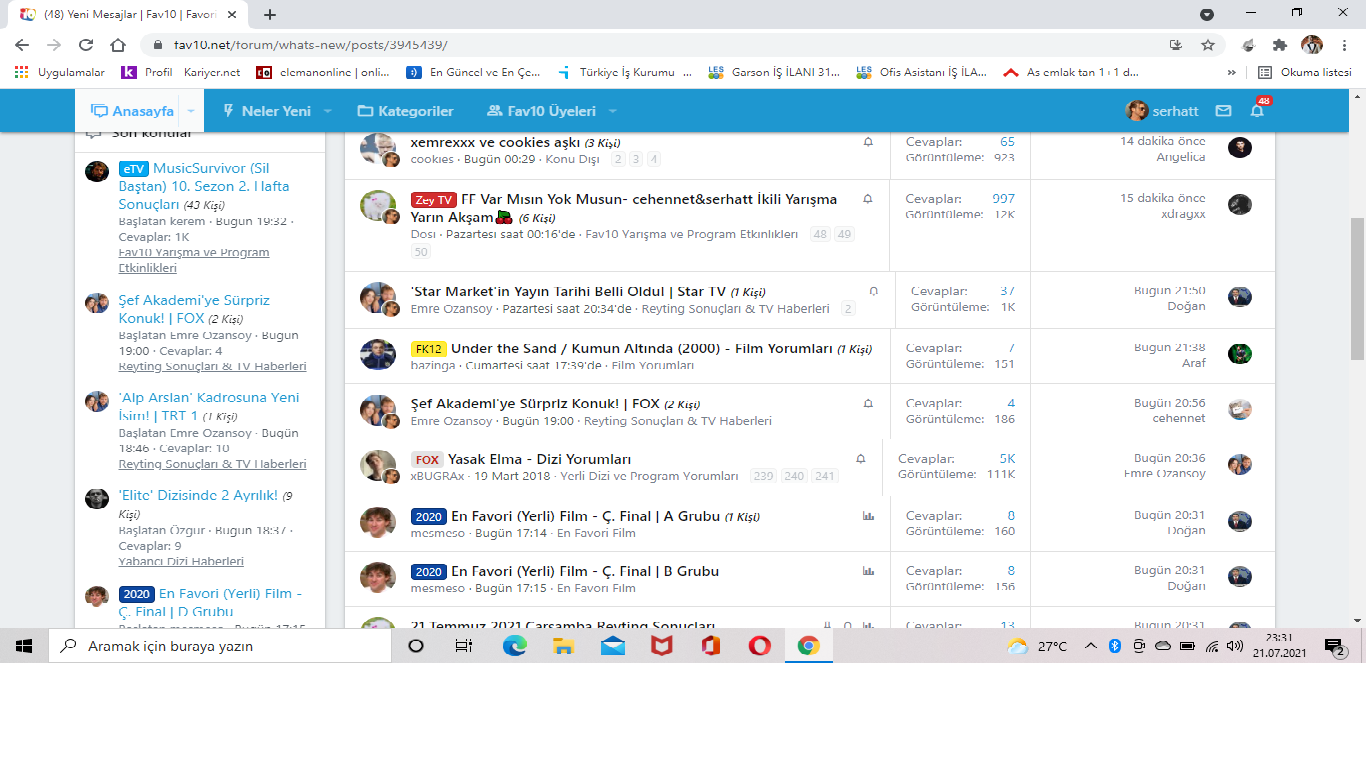This screenshot has width=1366, height=768.
Task: Bookmark this page with the star icon
Action: pyautogui.click(x=1208, y=45)
